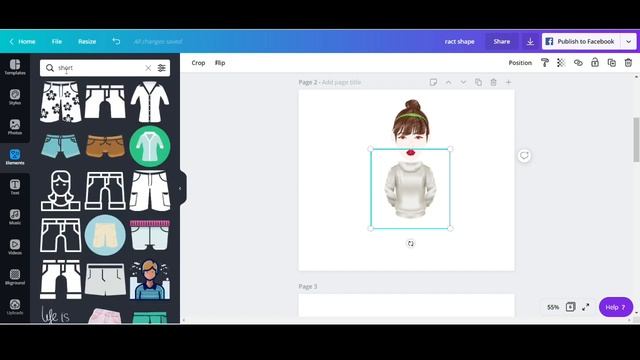Enter fullscreen presentation mode icon

click(x=586, y=307)
